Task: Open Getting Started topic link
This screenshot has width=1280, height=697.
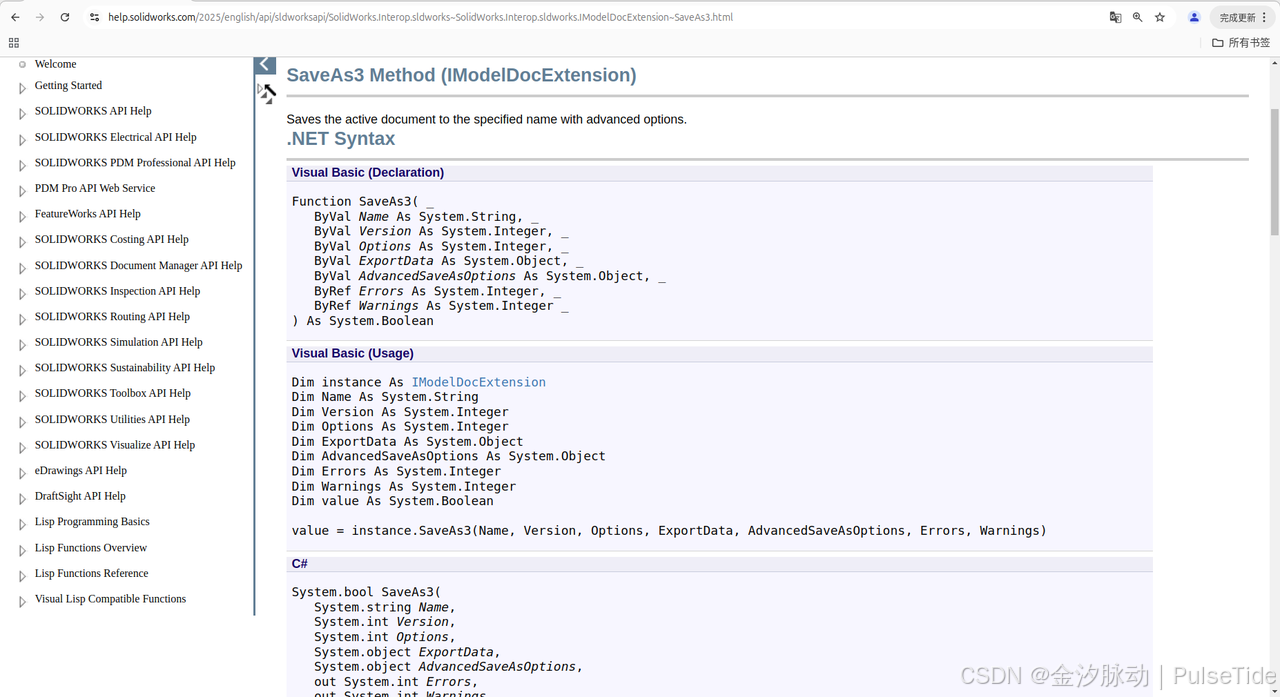Action: 68,86
